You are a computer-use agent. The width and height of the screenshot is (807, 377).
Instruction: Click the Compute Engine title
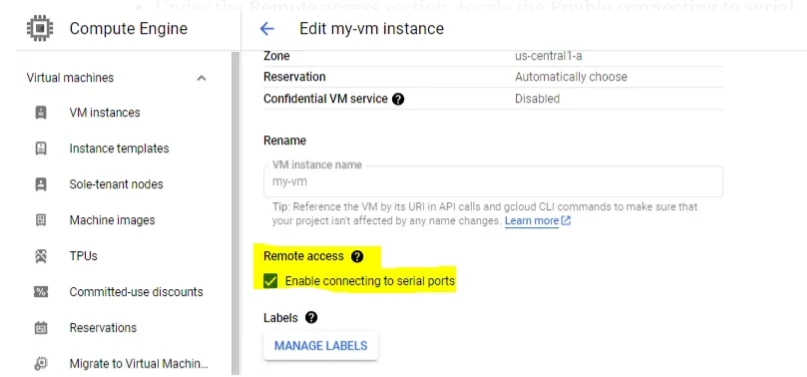click(129, 29)
